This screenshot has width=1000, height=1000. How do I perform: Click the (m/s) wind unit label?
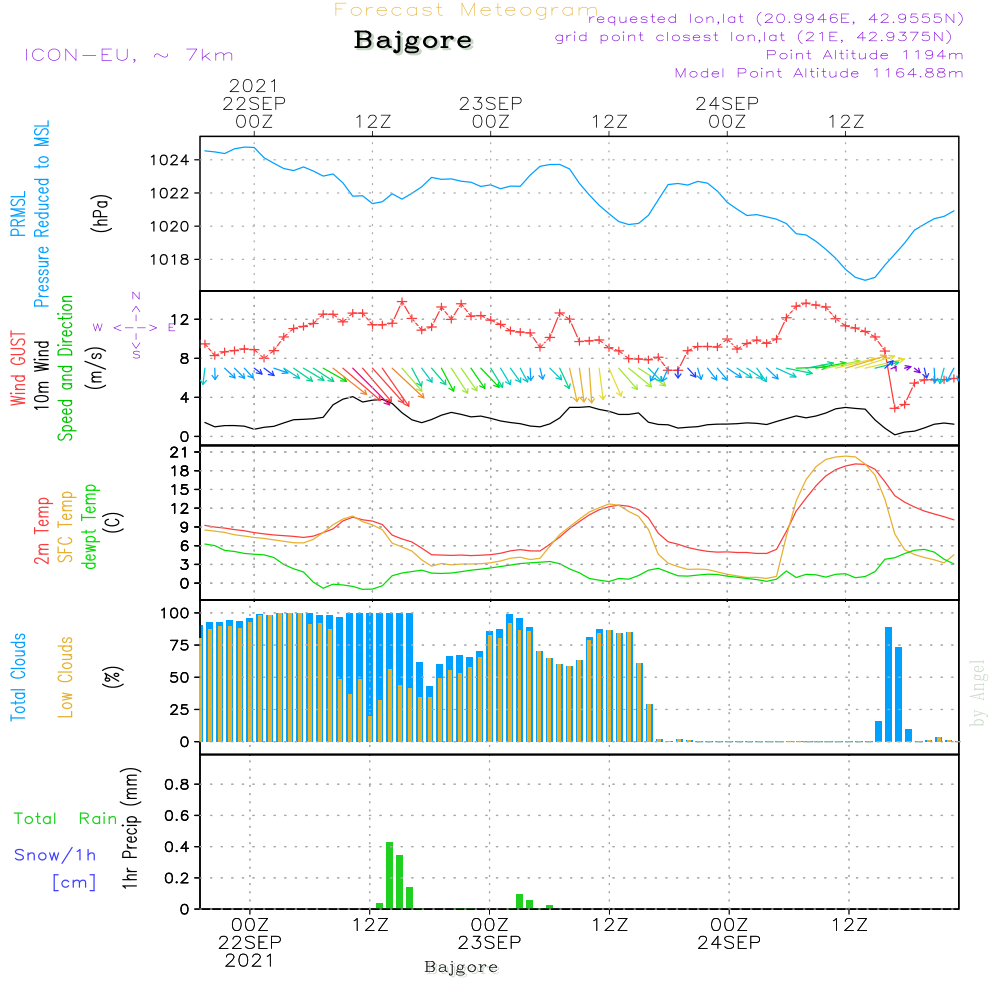96,368
